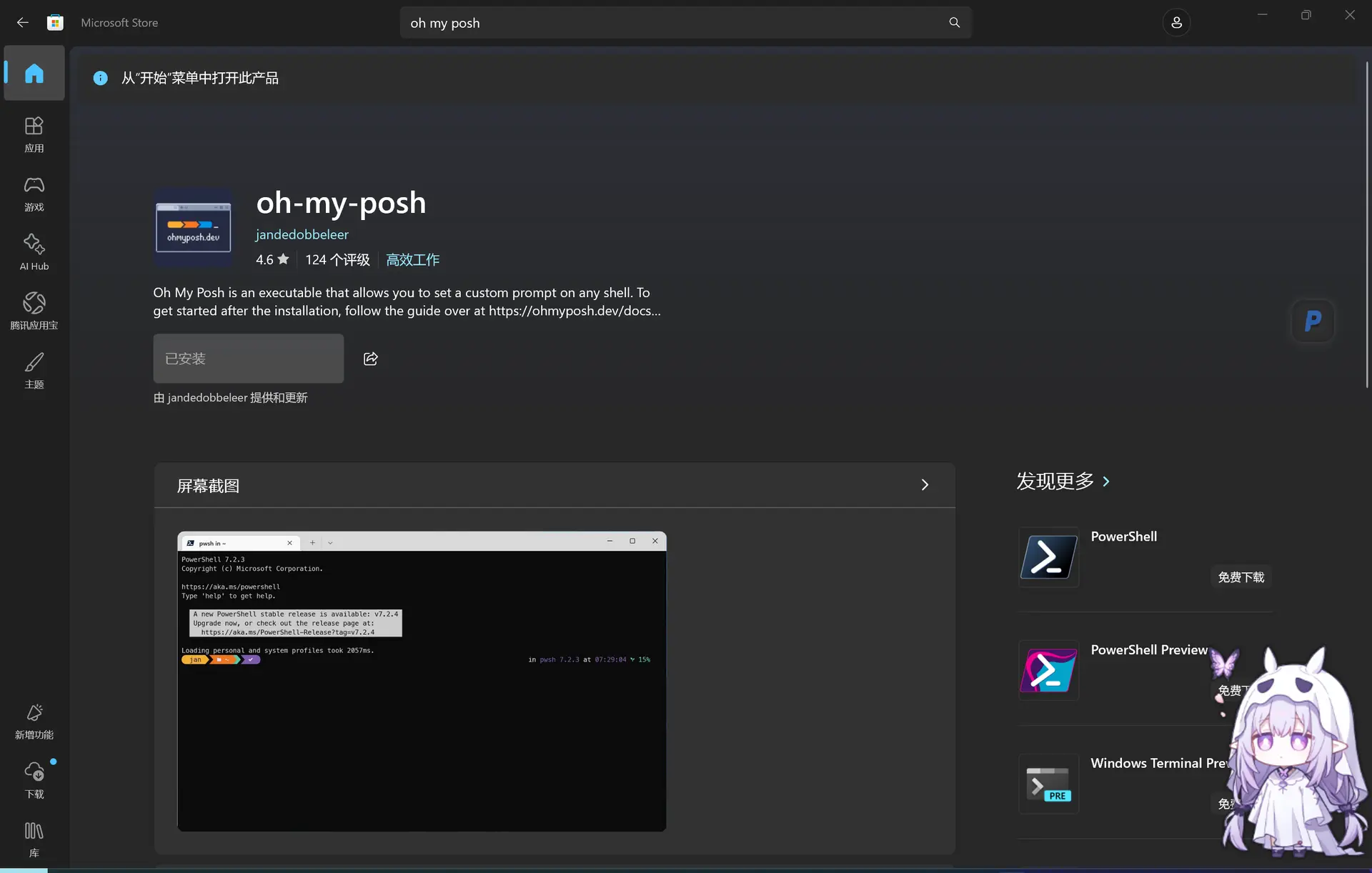The width and height of the screenshot is (1372, 873).
Task: Click the 124 个评级 ratings count
Action: (x=337, y=260)
